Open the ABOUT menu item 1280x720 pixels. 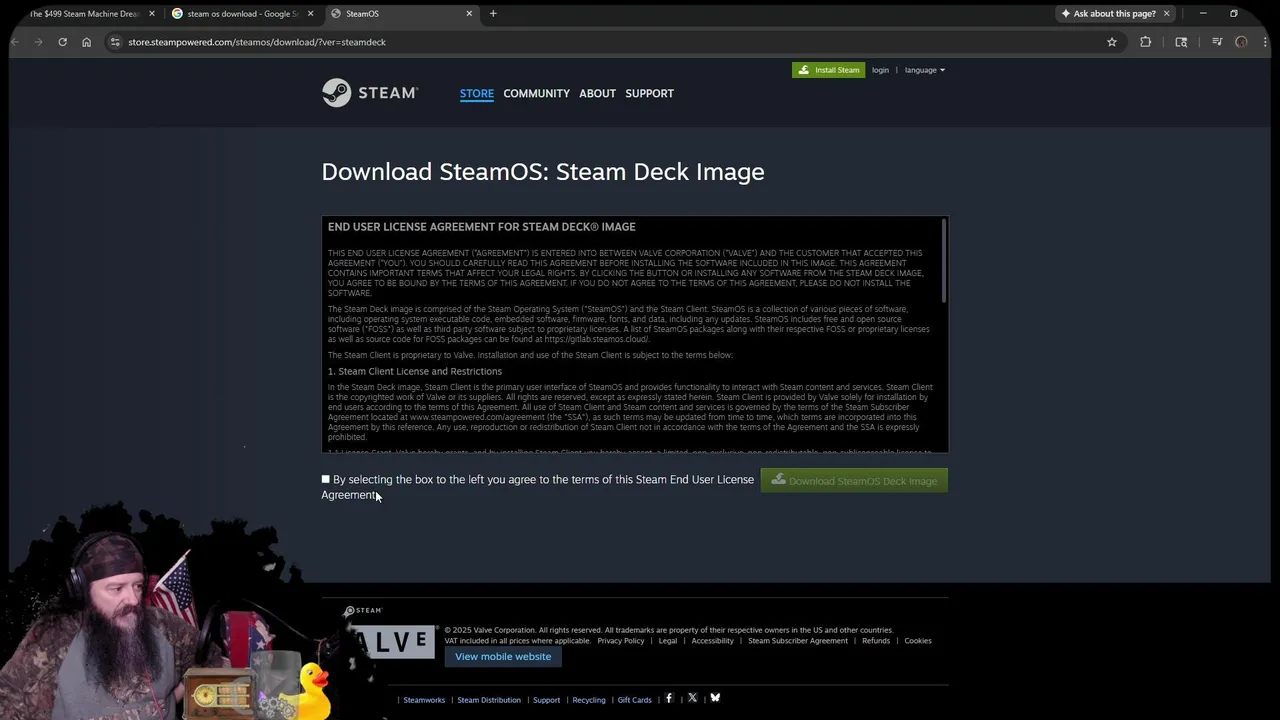pyautogui.click(x=597, y=93)
